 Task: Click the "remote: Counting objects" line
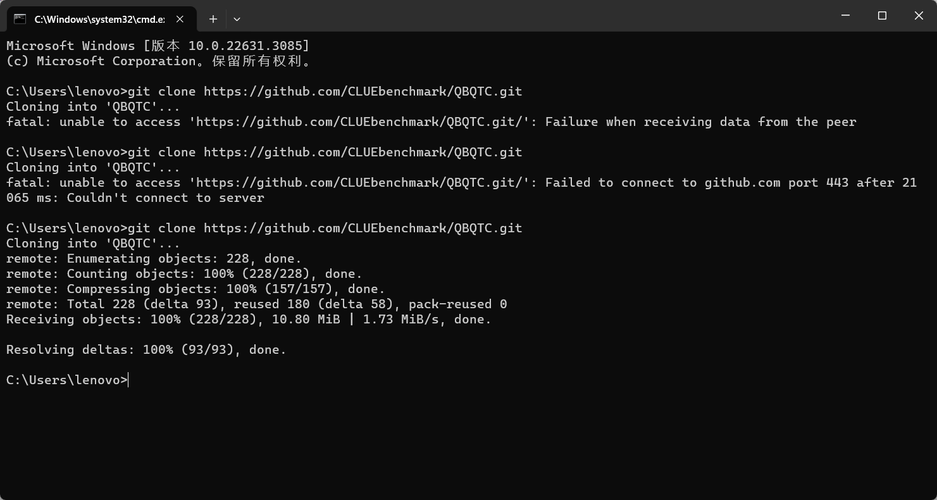coord(184,274)
